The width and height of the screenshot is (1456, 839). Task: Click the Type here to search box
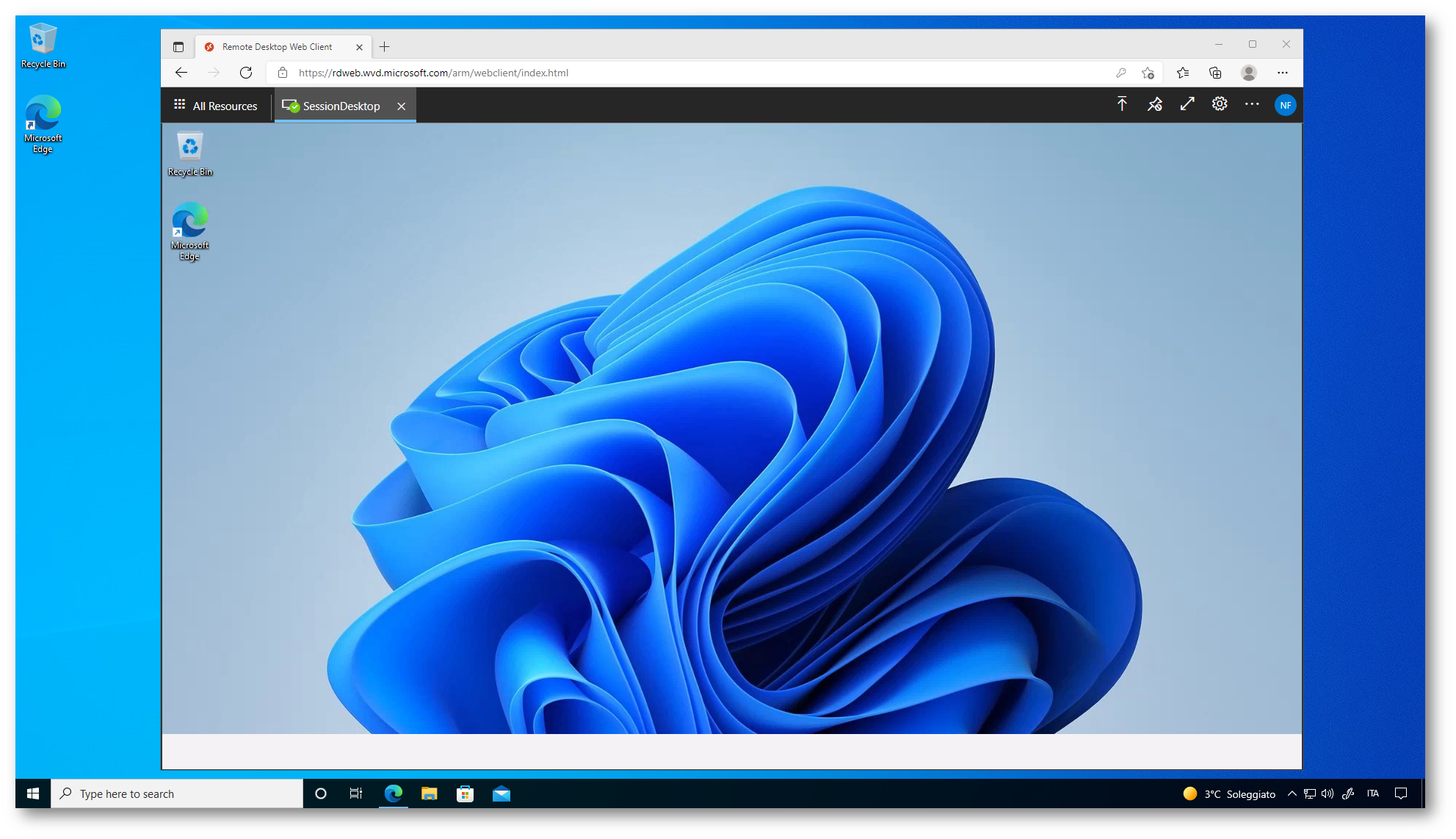[177, 793]
